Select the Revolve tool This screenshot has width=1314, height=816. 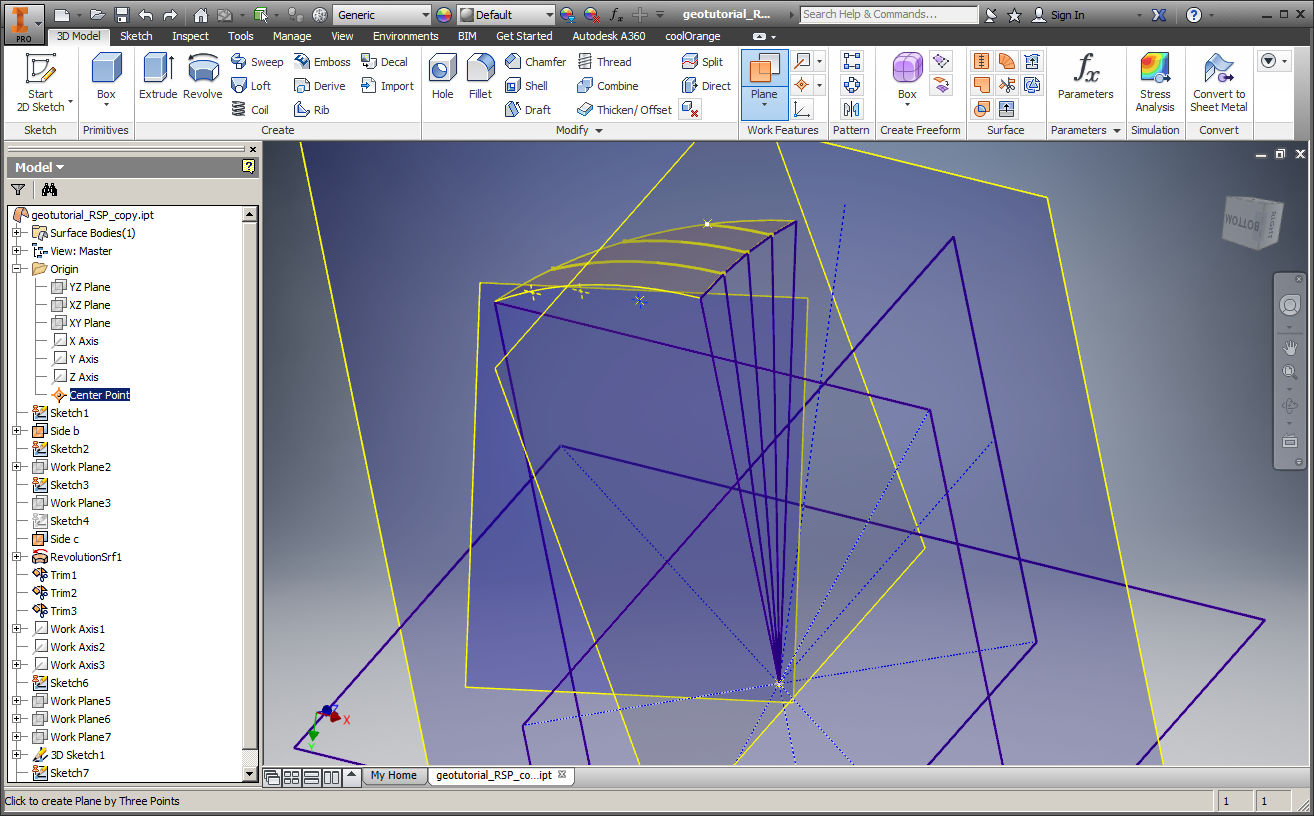[x=203, y=77]
